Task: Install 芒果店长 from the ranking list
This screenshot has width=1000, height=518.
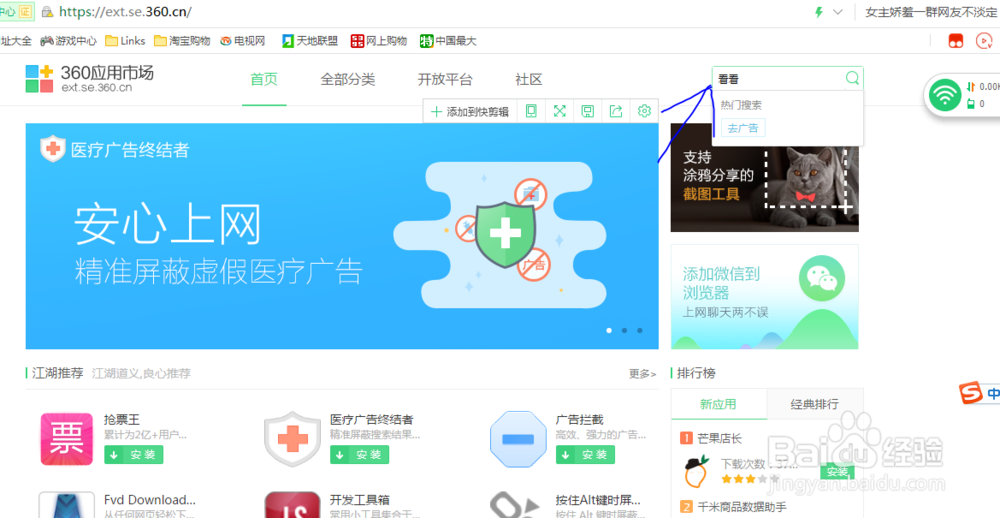Action: point(837,471)
